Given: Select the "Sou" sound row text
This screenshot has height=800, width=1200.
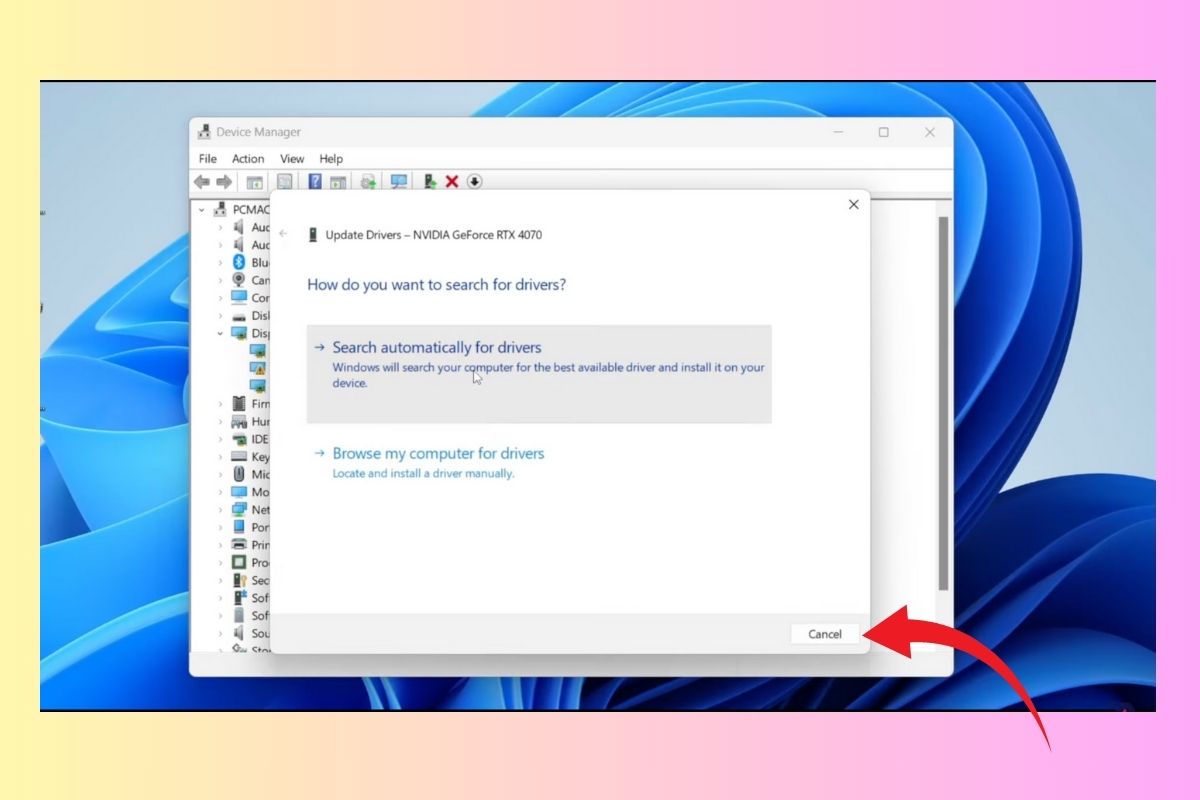Looking at the screenshot, I should tap(260, 633).
